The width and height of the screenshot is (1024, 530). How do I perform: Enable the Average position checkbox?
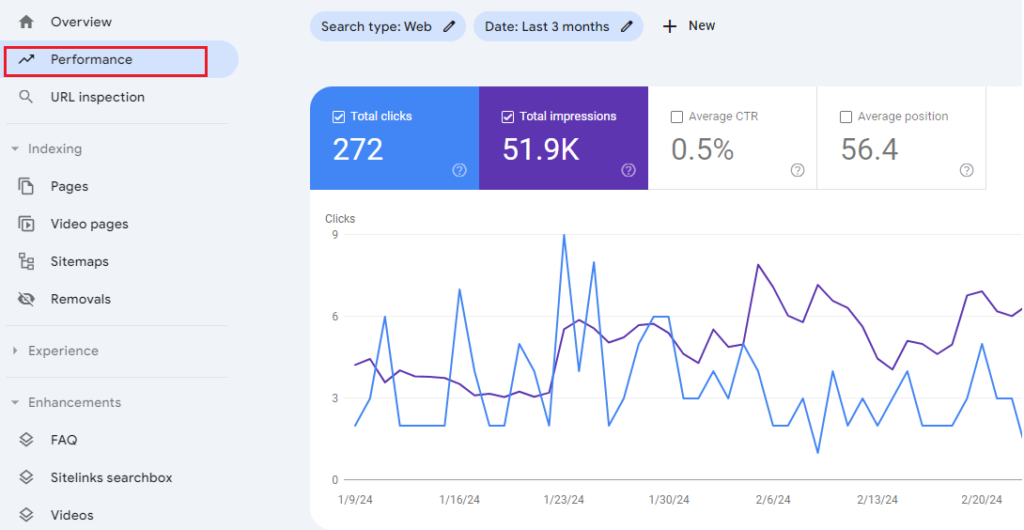(x=846, y=117)
